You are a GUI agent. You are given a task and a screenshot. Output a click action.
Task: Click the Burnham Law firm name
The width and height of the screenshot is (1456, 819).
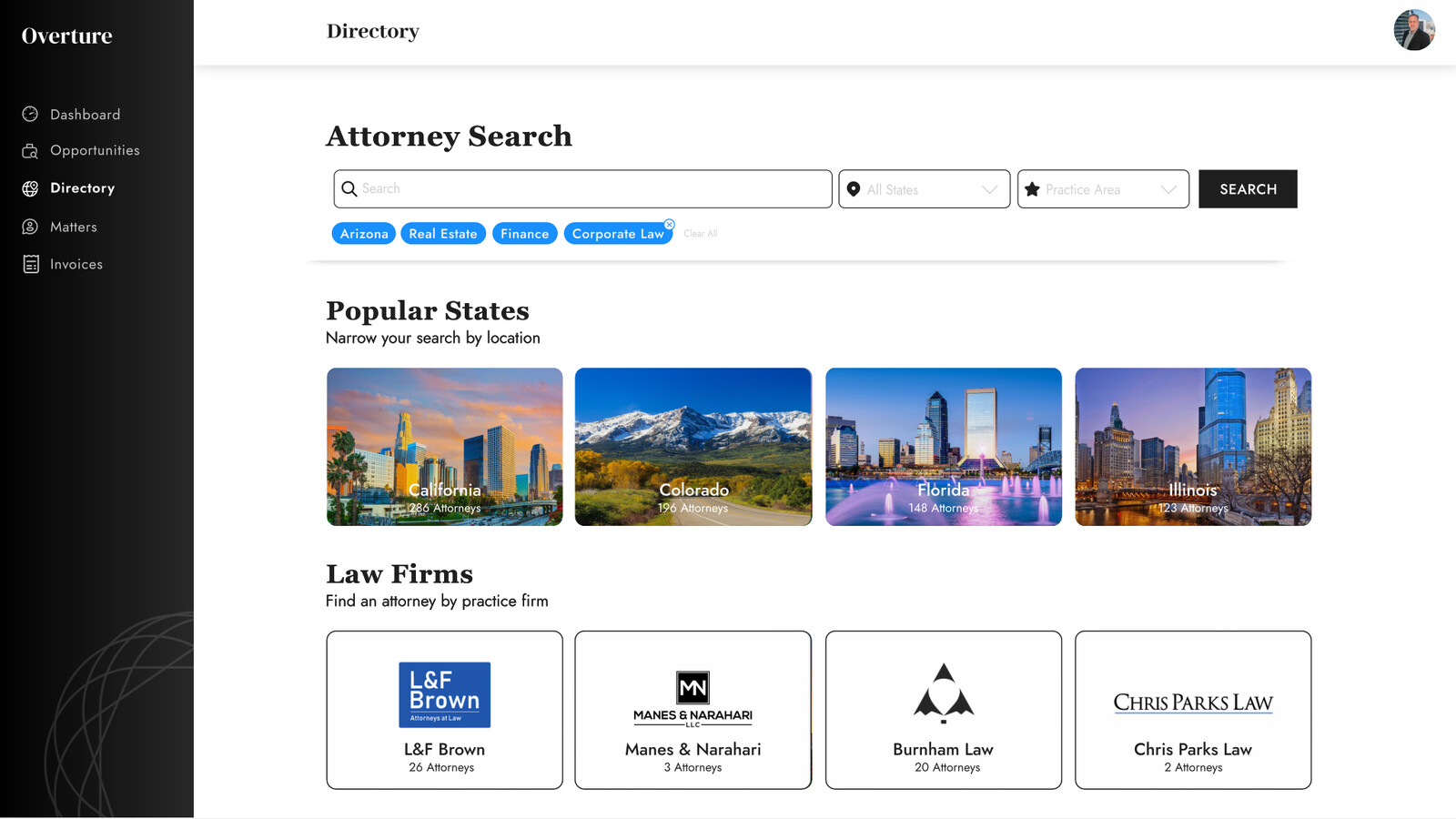pyautogui.click(x=943, y=749)
